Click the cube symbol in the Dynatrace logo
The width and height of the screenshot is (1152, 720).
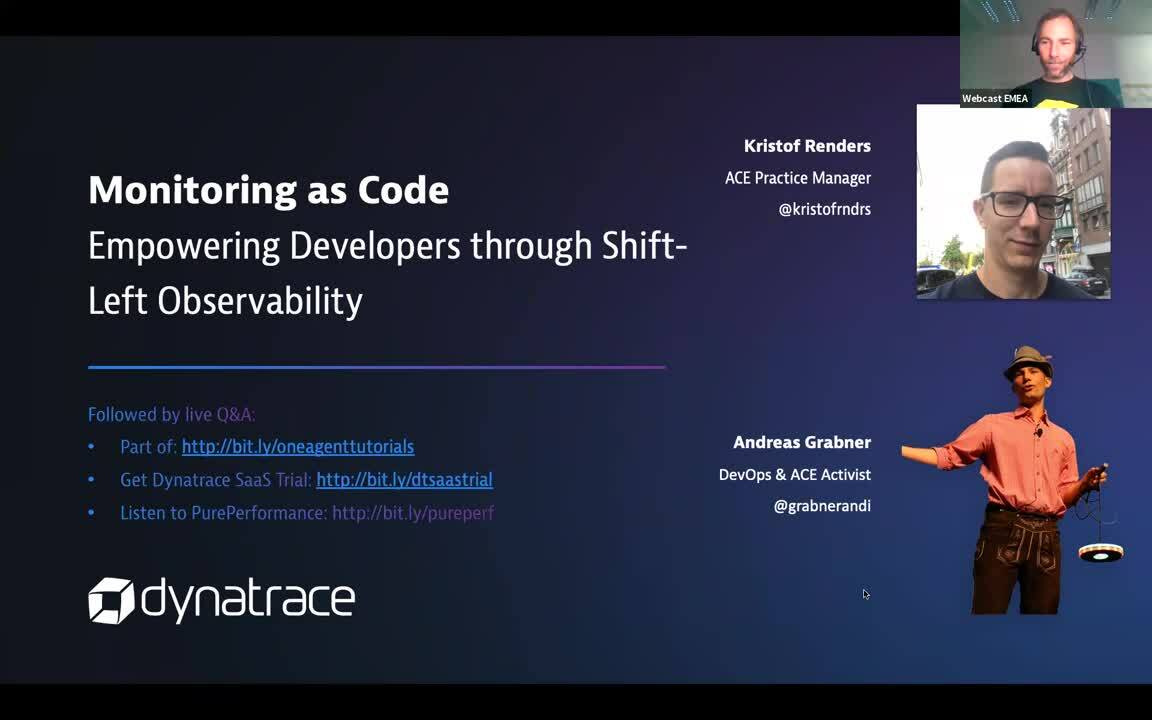tap(110, 600)
